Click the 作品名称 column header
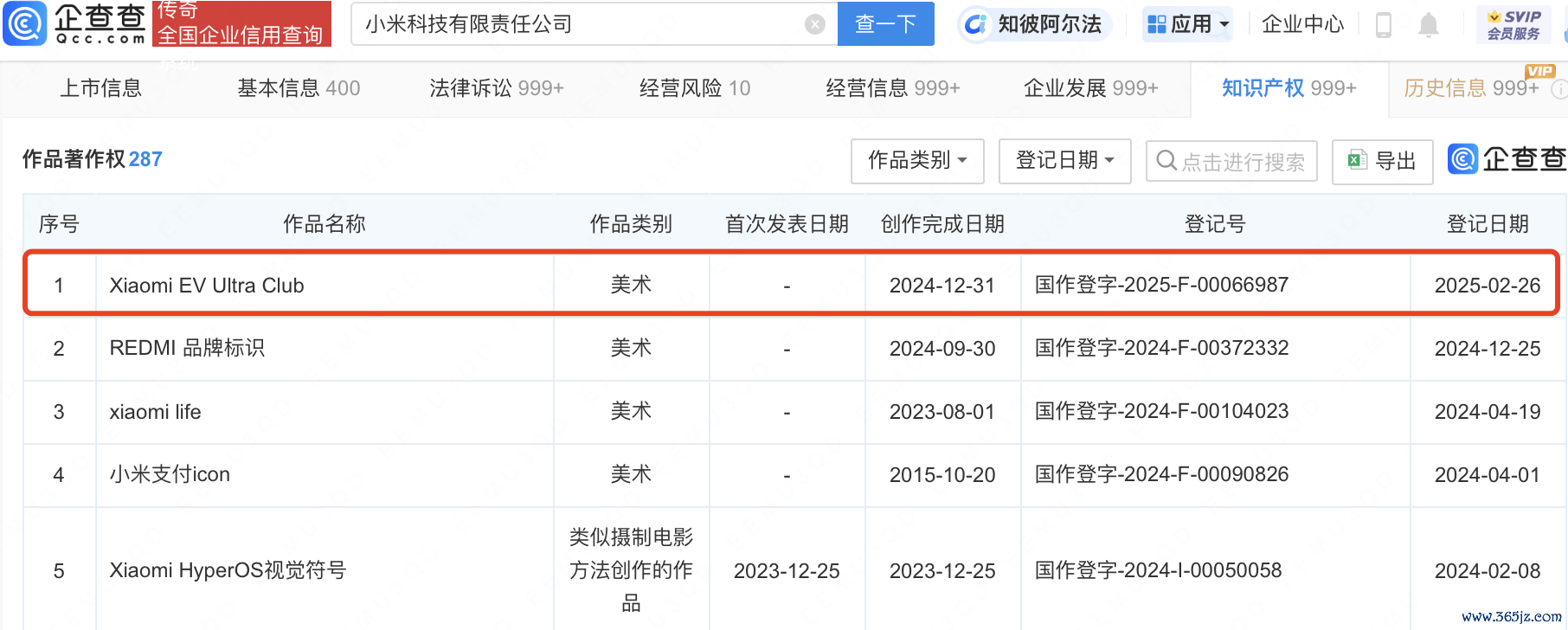The width and height of the screenshot is (1568, 630). pyautogui.click(x=325, y=224)
